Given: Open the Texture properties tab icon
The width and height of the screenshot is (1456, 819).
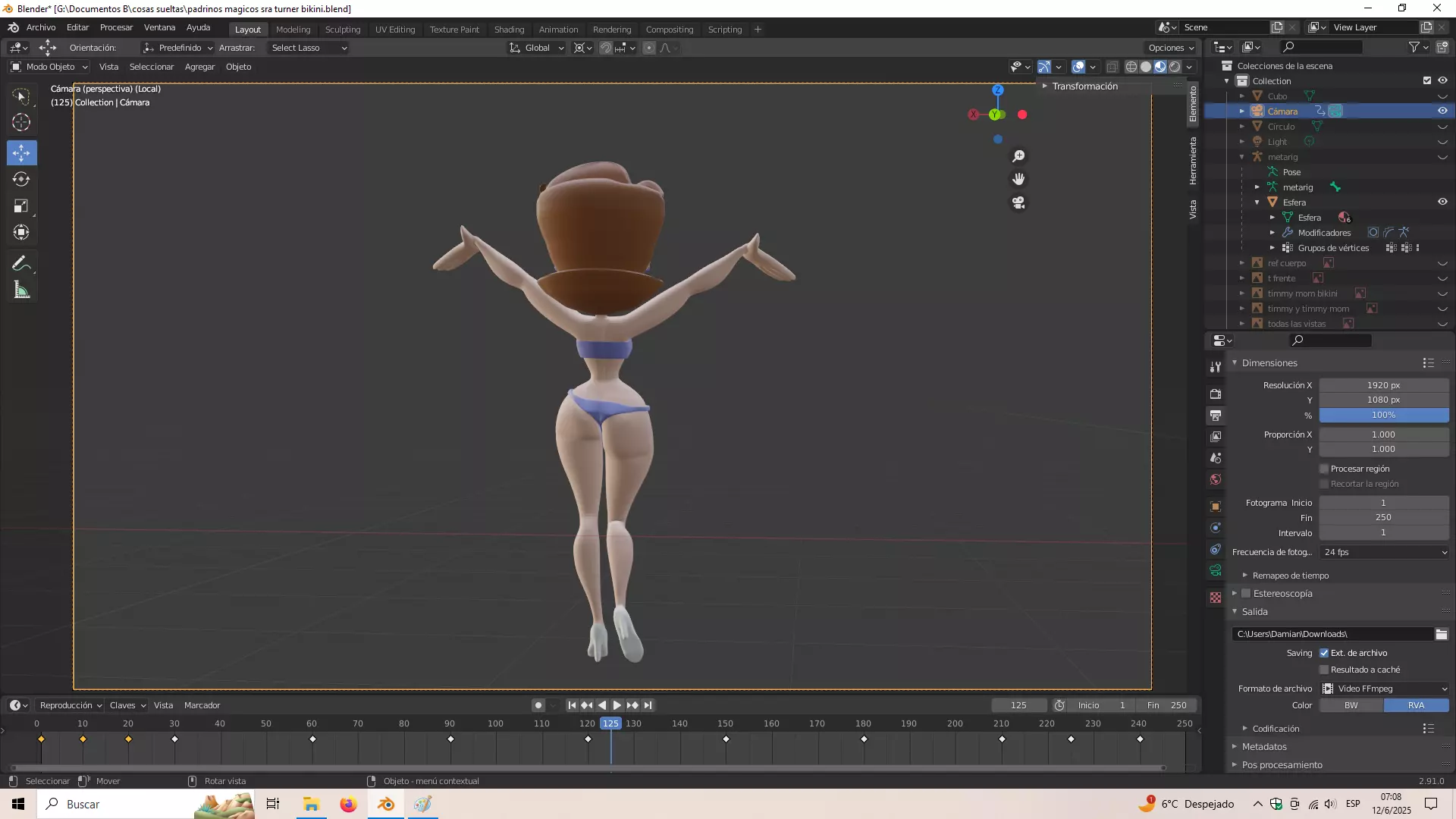Looking at the screenshot, I should click(1216, 598).
